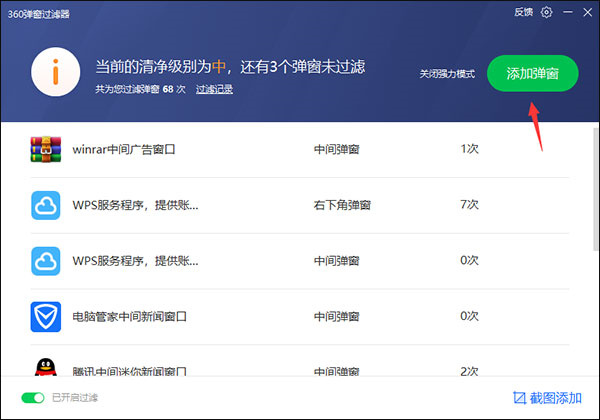Click 中间弹窗 label in 电脑管家 row

pyautogui.click(x=336, y=317)
